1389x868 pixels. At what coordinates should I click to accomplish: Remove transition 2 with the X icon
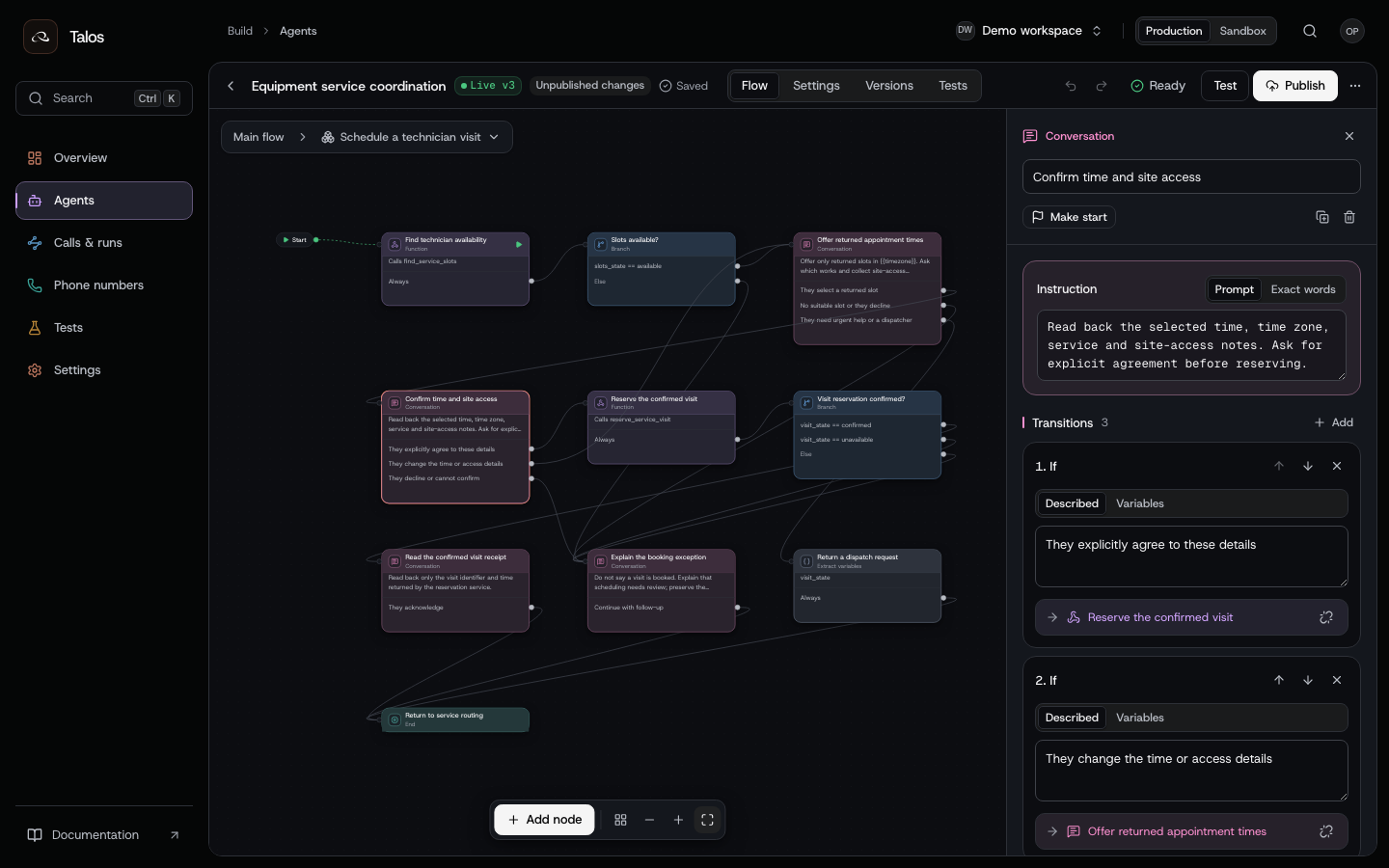pos(1337,680)
